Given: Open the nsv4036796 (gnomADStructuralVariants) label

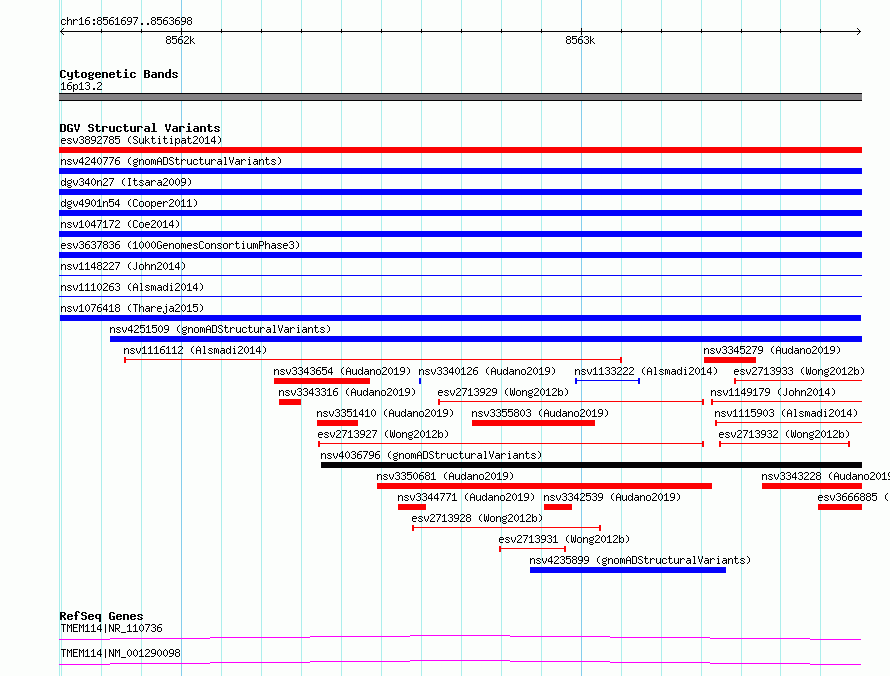Looking at the screenshot, I should point(431,455).
